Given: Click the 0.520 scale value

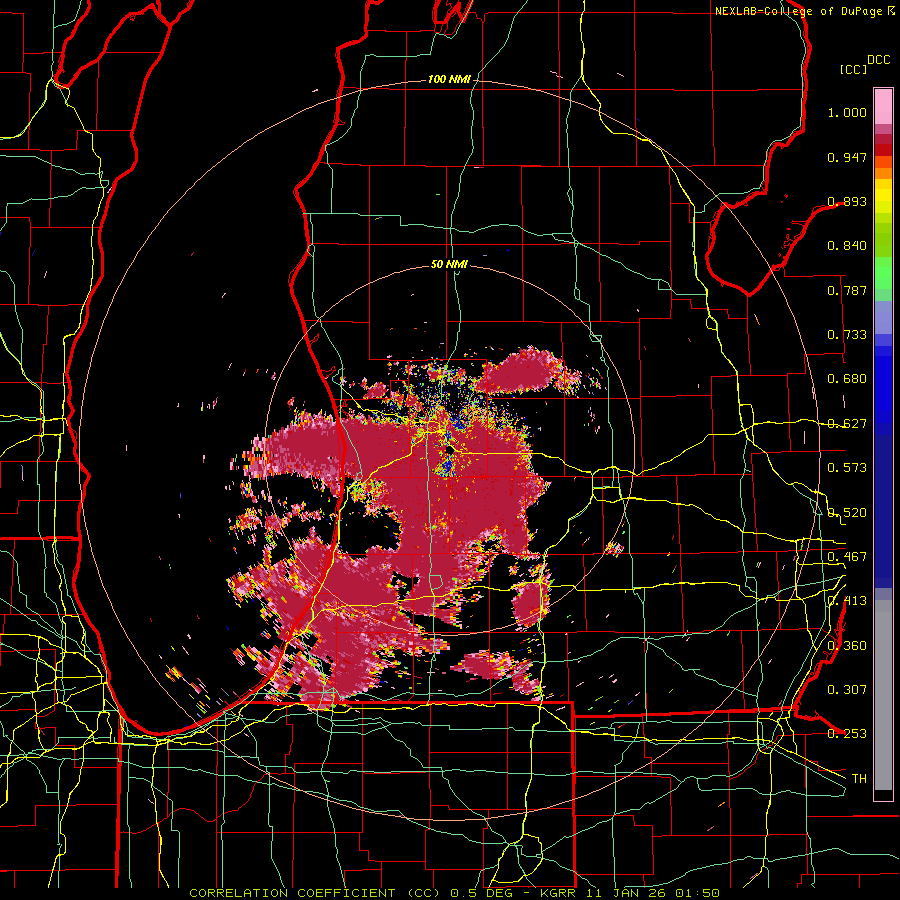Looking at the screenshot, I should [847, 513].
